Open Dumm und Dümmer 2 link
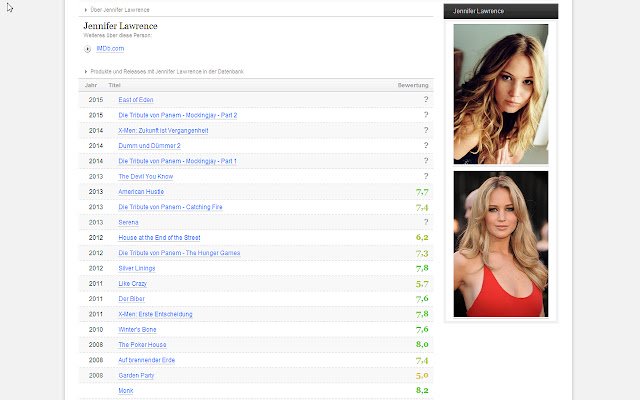The height and width of the screenshot is (400, 640). coord(149,146)
